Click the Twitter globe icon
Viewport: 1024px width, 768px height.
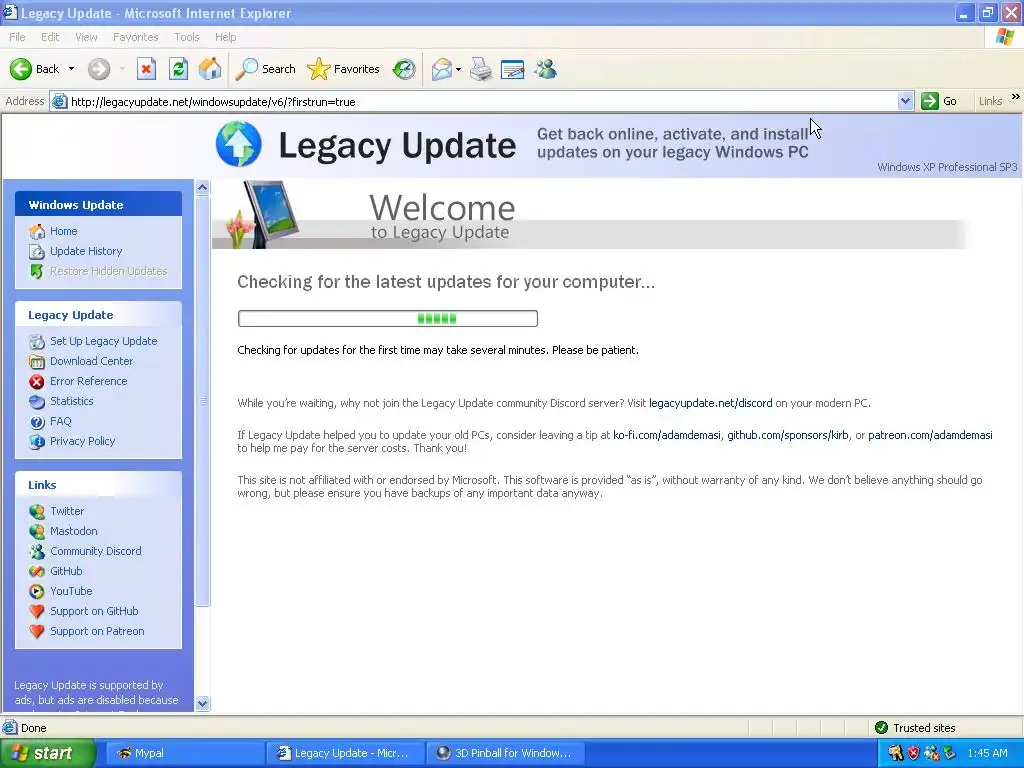pos(37,511)
